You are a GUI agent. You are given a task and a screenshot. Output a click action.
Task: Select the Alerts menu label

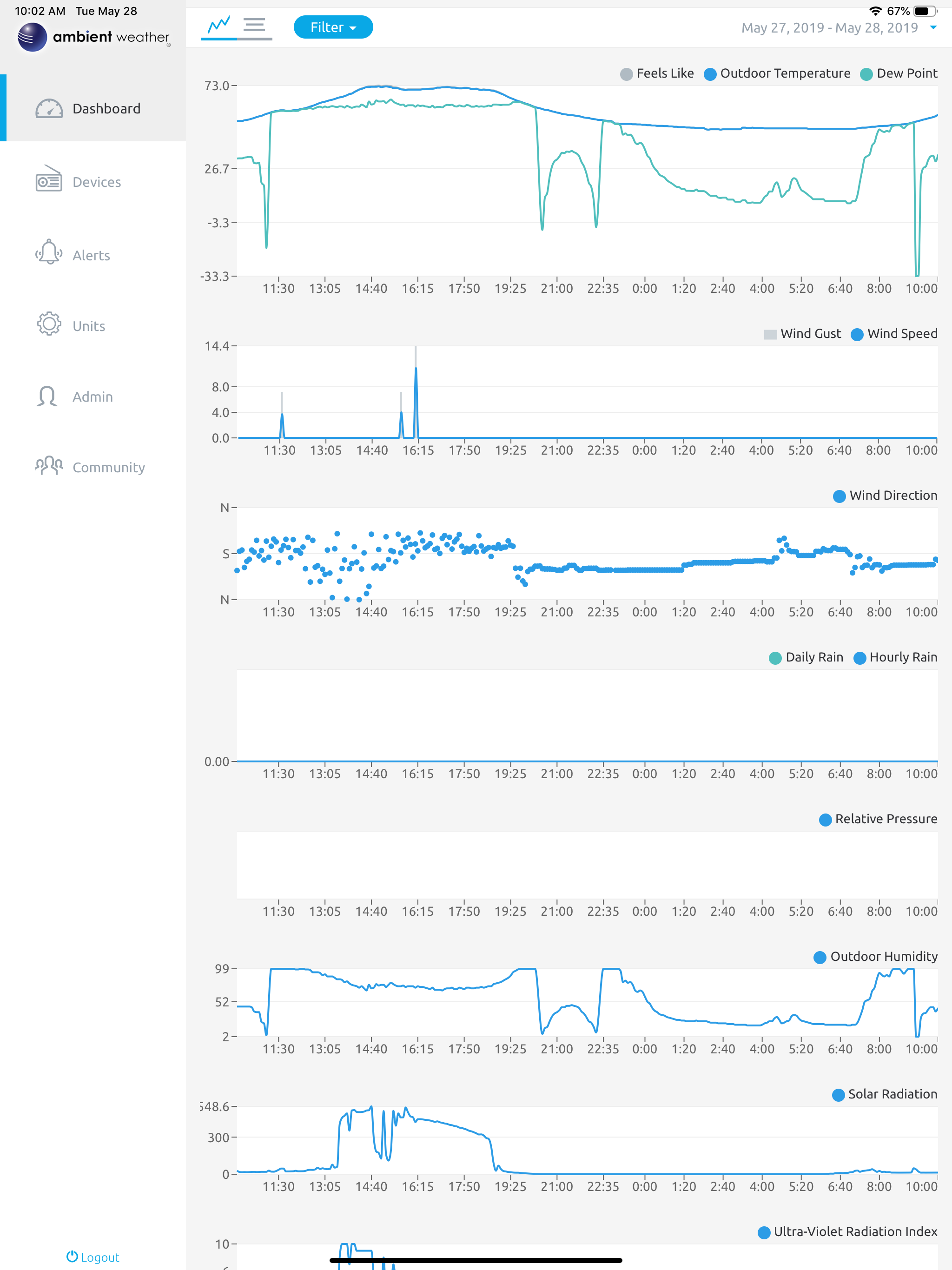click(91, 256)
